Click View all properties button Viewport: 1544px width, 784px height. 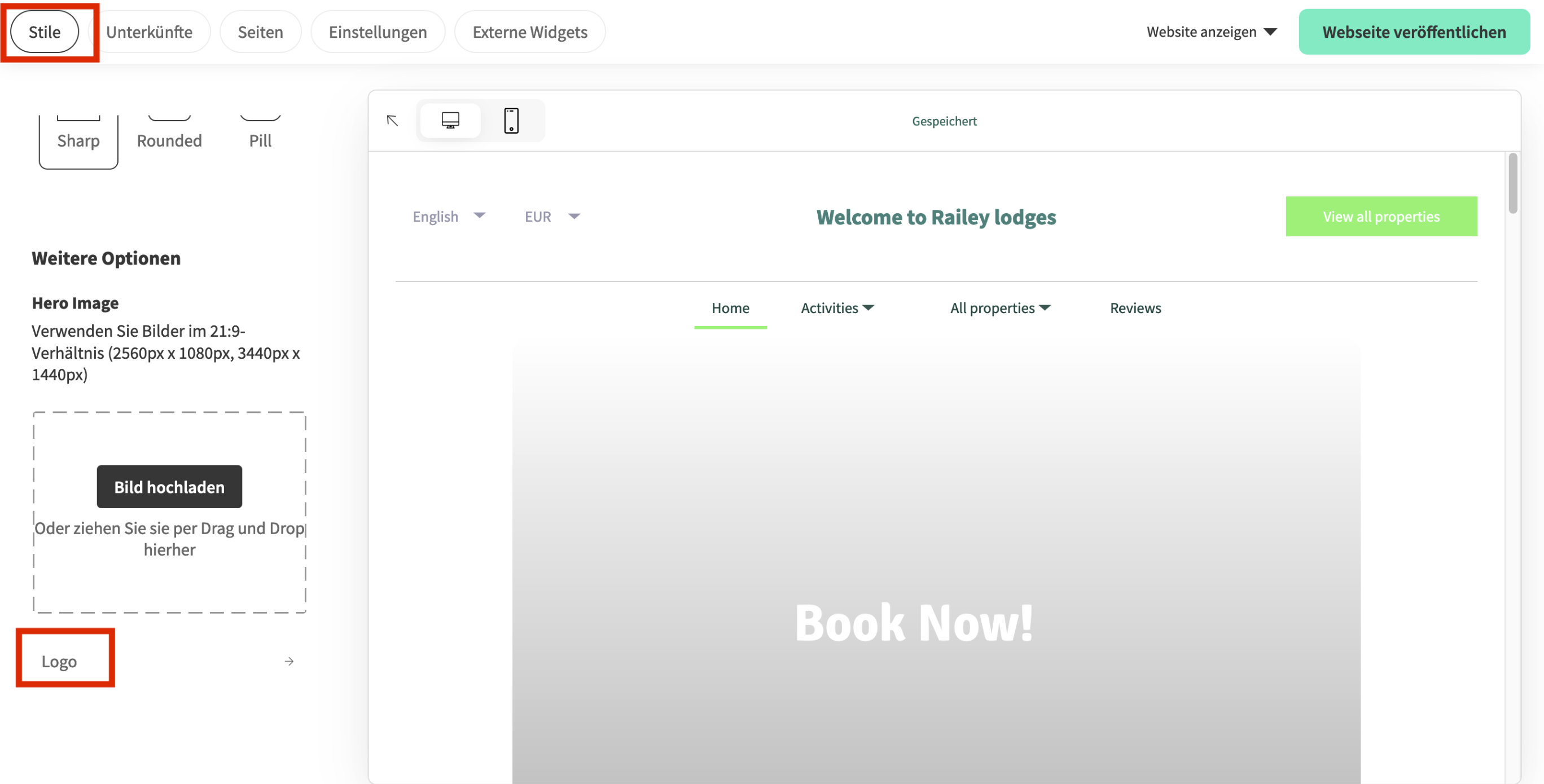(x=1380, y=216)
